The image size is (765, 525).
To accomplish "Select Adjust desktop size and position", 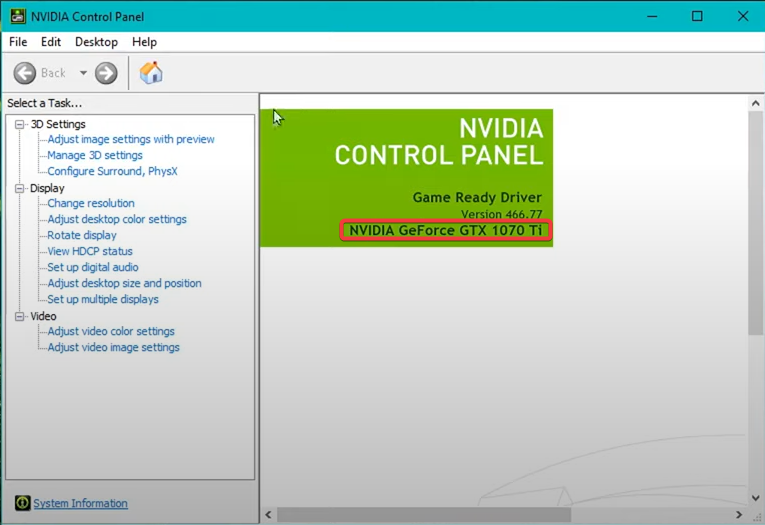I will [124, 283].
